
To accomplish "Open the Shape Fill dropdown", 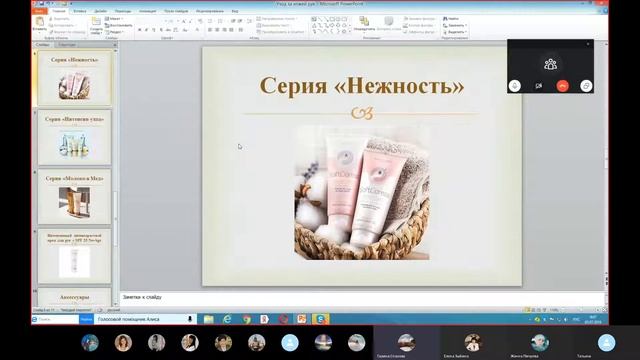I will [x=420, y=19].
